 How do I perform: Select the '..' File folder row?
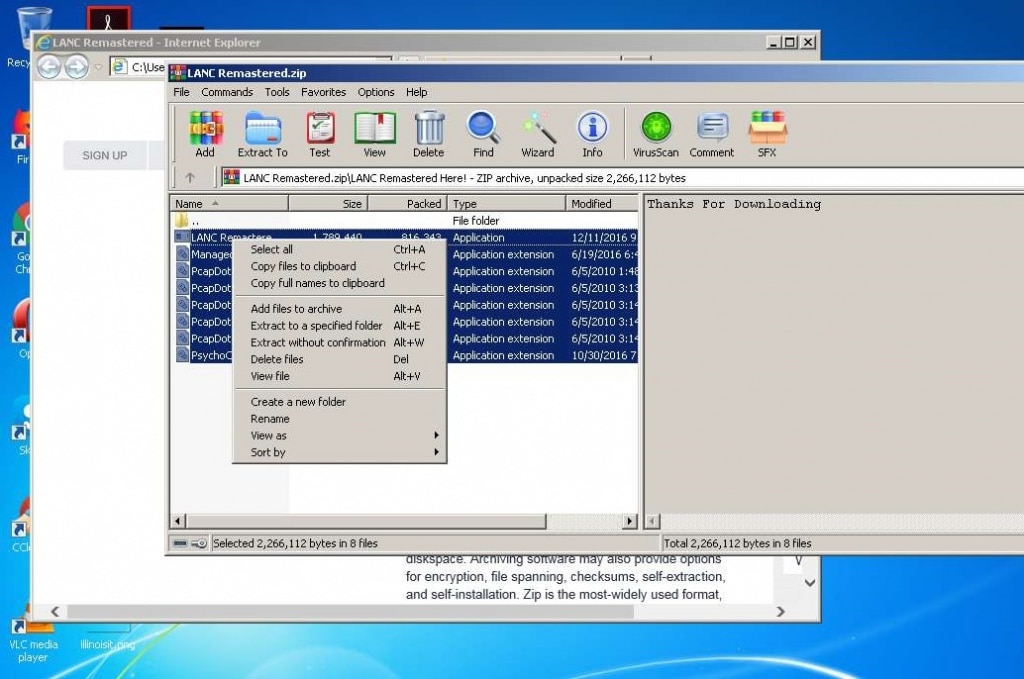pos(404,221)
